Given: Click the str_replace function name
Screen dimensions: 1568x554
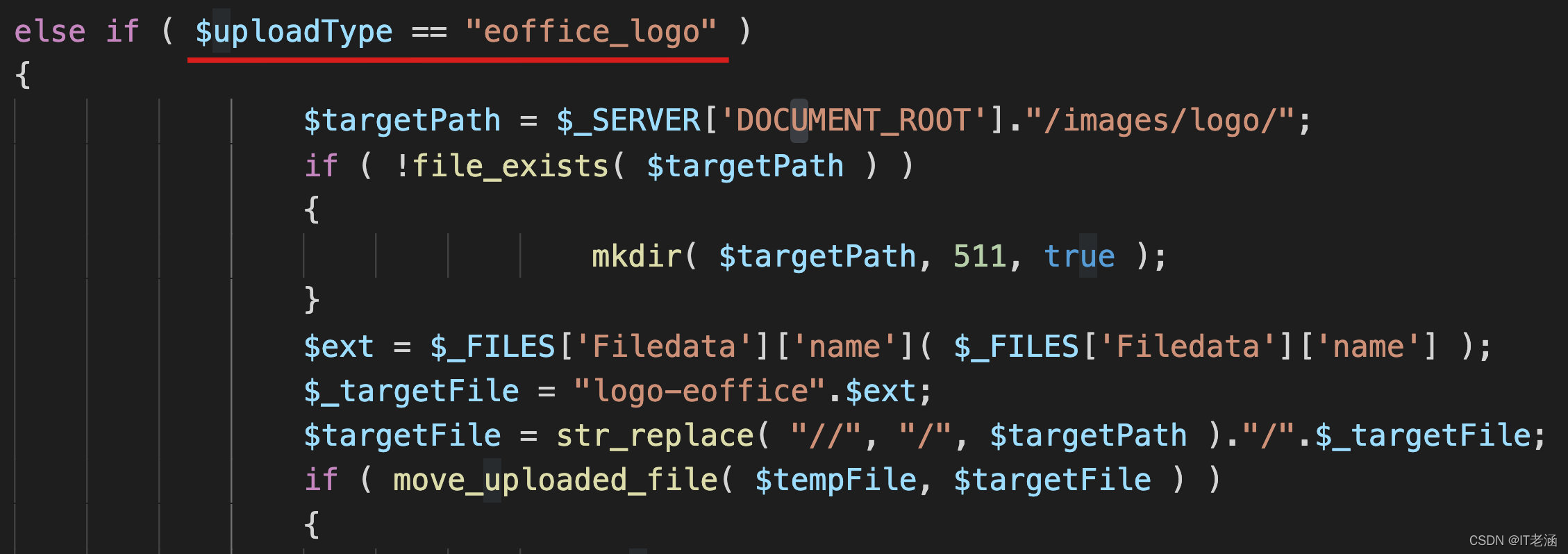Looking at the screenshot, I should [x=655, y=436].
